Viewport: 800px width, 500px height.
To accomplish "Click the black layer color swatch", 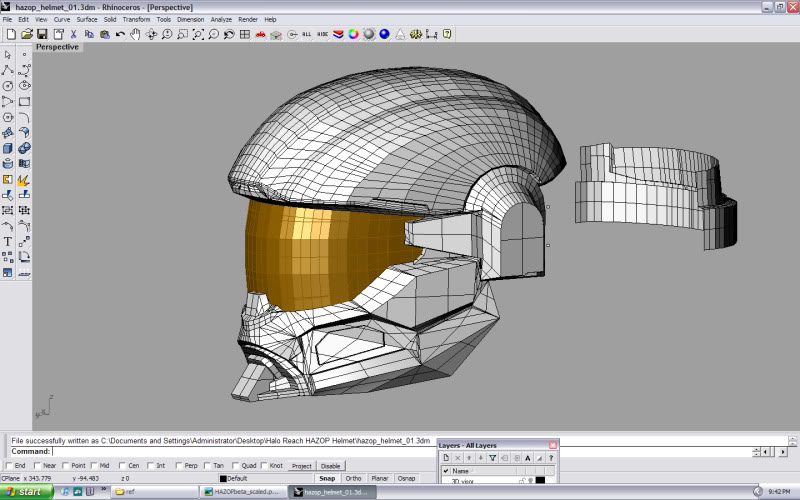I will click(540, 481).
